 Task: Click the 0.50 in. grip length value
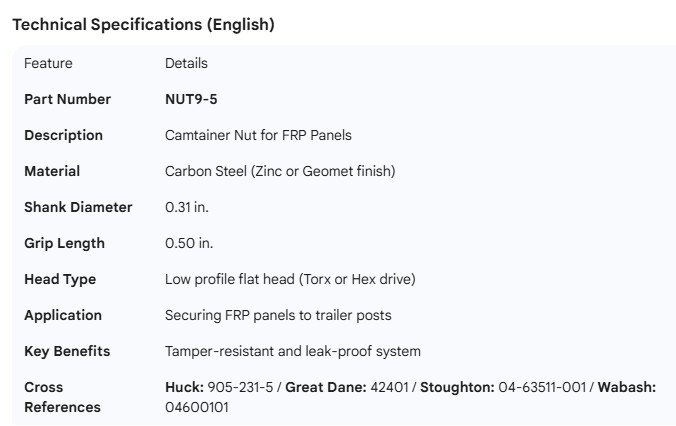(x=189, y=243)
